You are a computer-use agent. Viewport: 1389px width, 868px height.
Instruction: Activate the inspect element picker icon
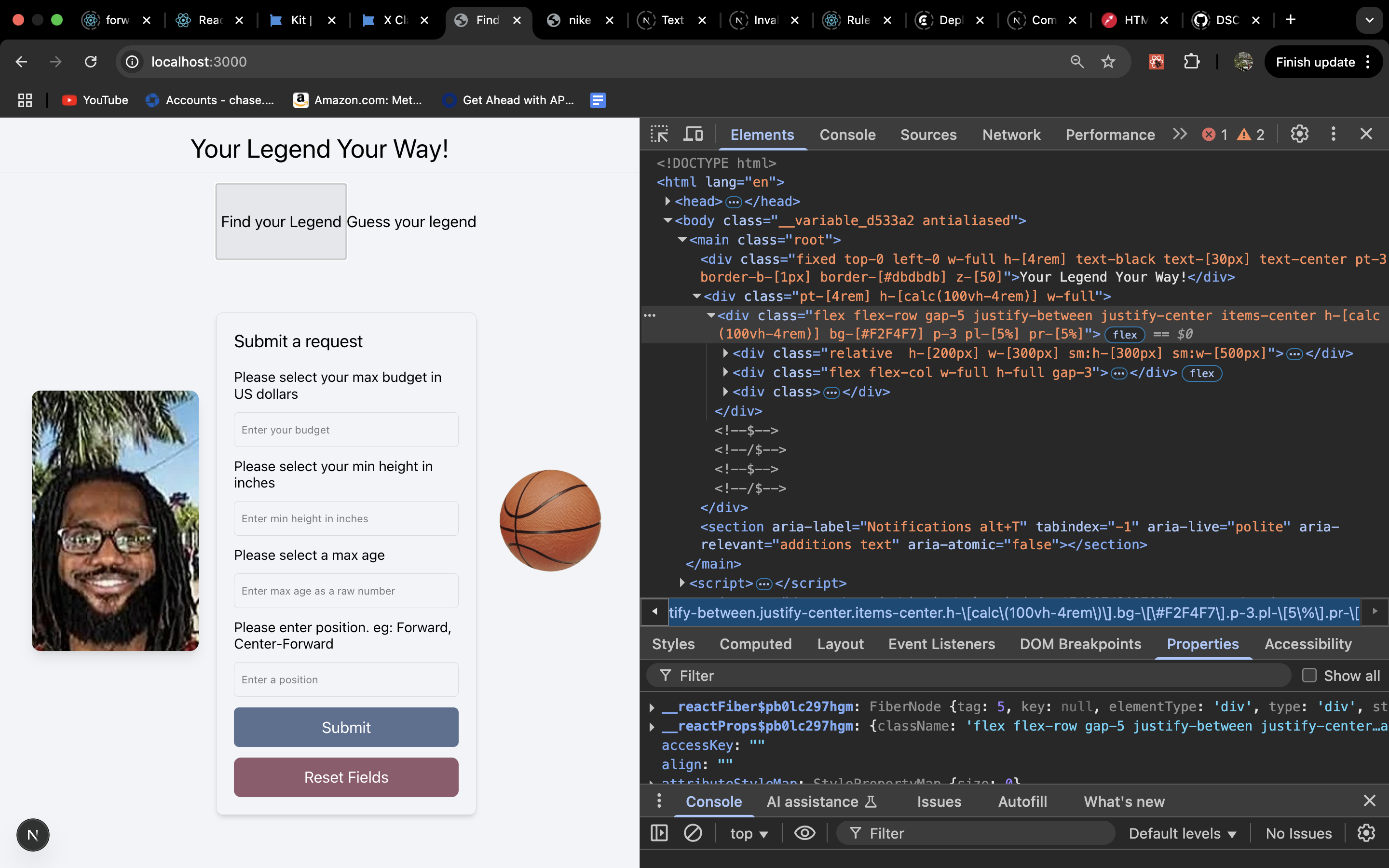(659, 135)
